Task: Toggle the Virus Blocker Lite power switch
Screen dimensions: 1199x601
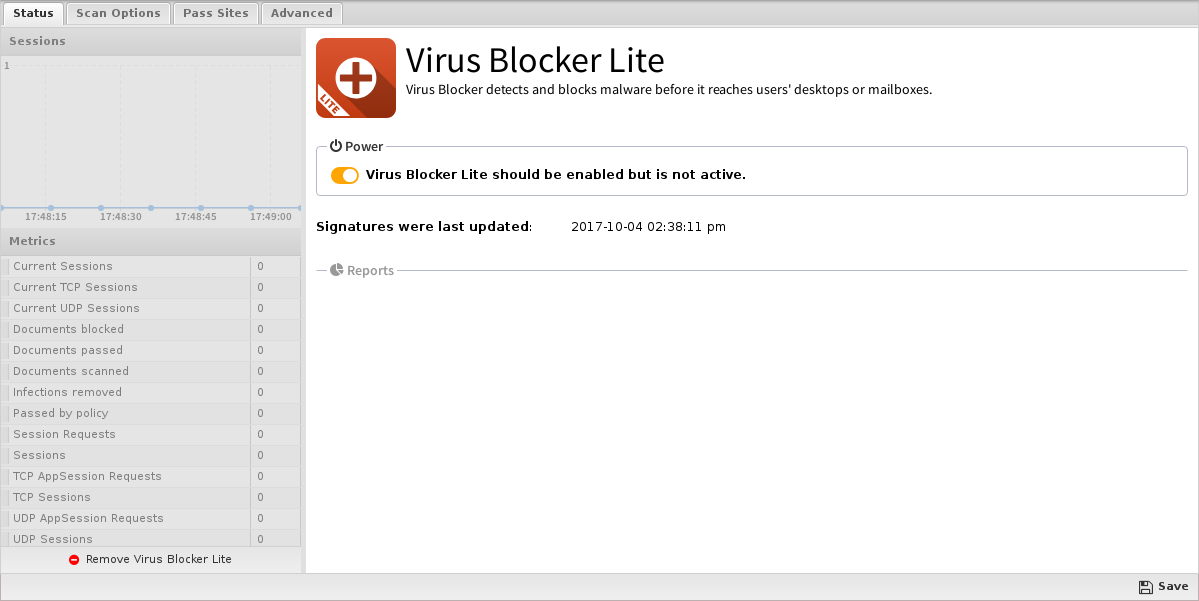Action: (345, 175)
